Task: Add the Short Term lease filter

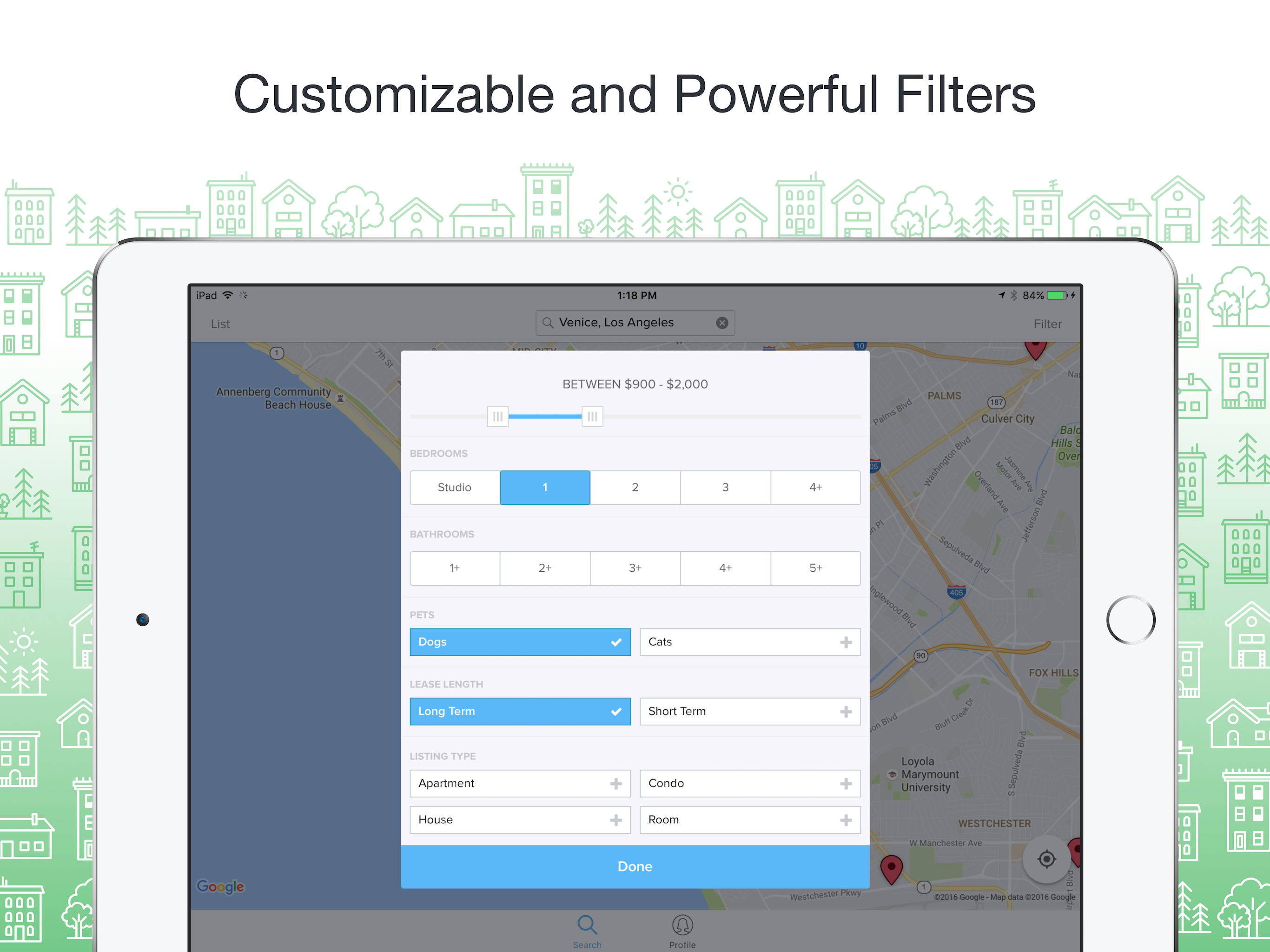Action: click(x=750, y=711)
